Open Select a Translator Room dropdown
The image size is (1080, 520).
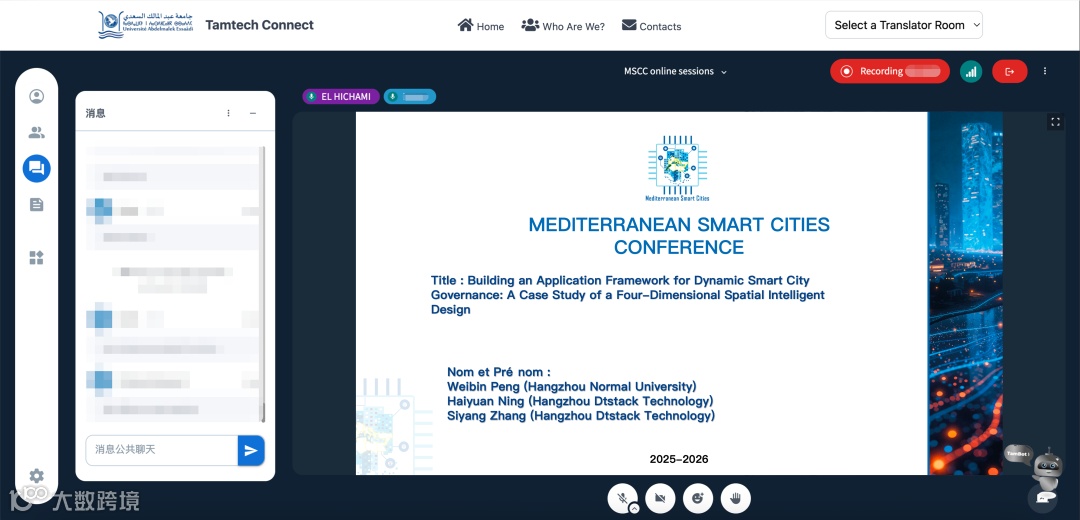coord(904,25)
